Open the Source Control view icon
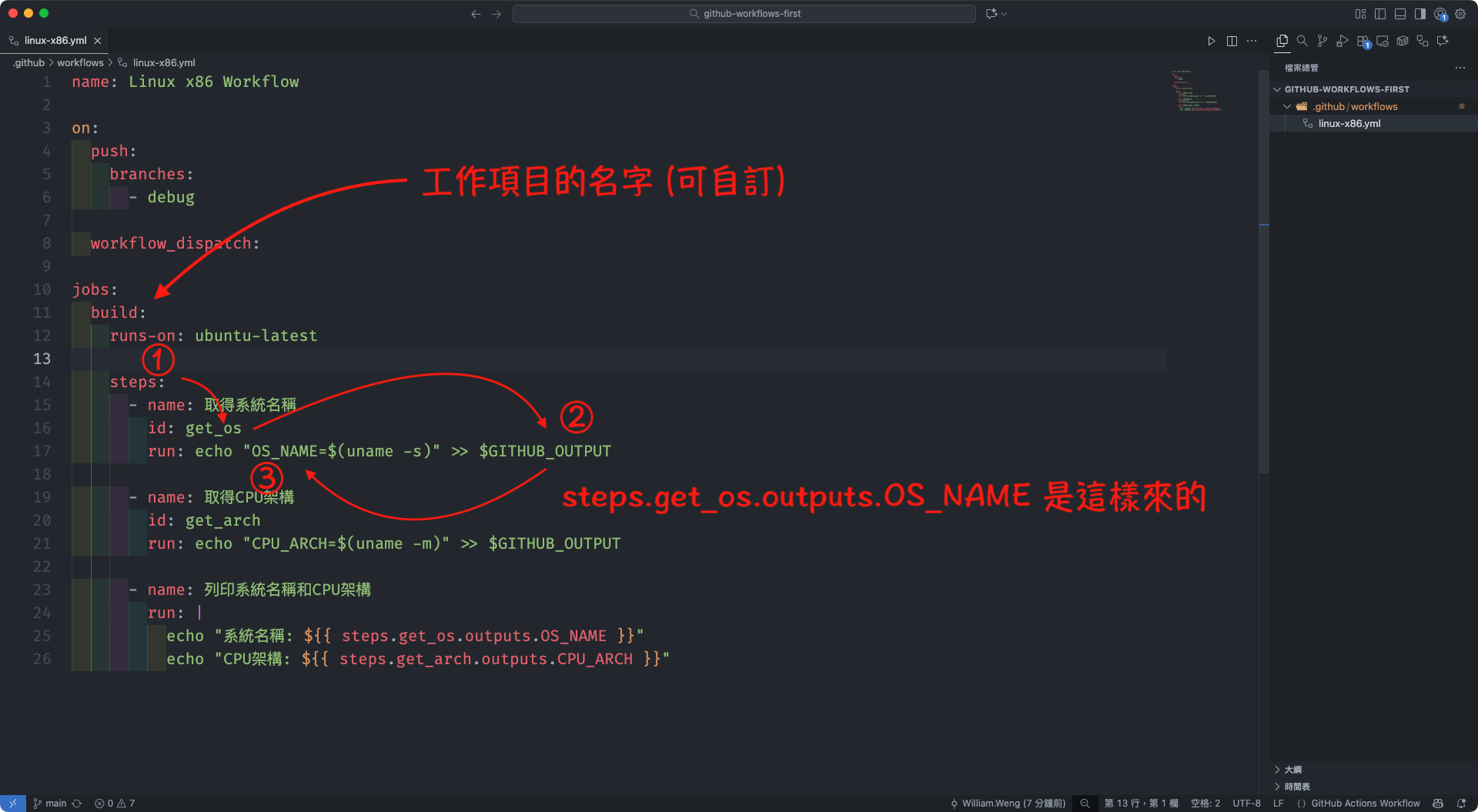Viewport: 1478px width, 812px height. [x=1322, y=41]
